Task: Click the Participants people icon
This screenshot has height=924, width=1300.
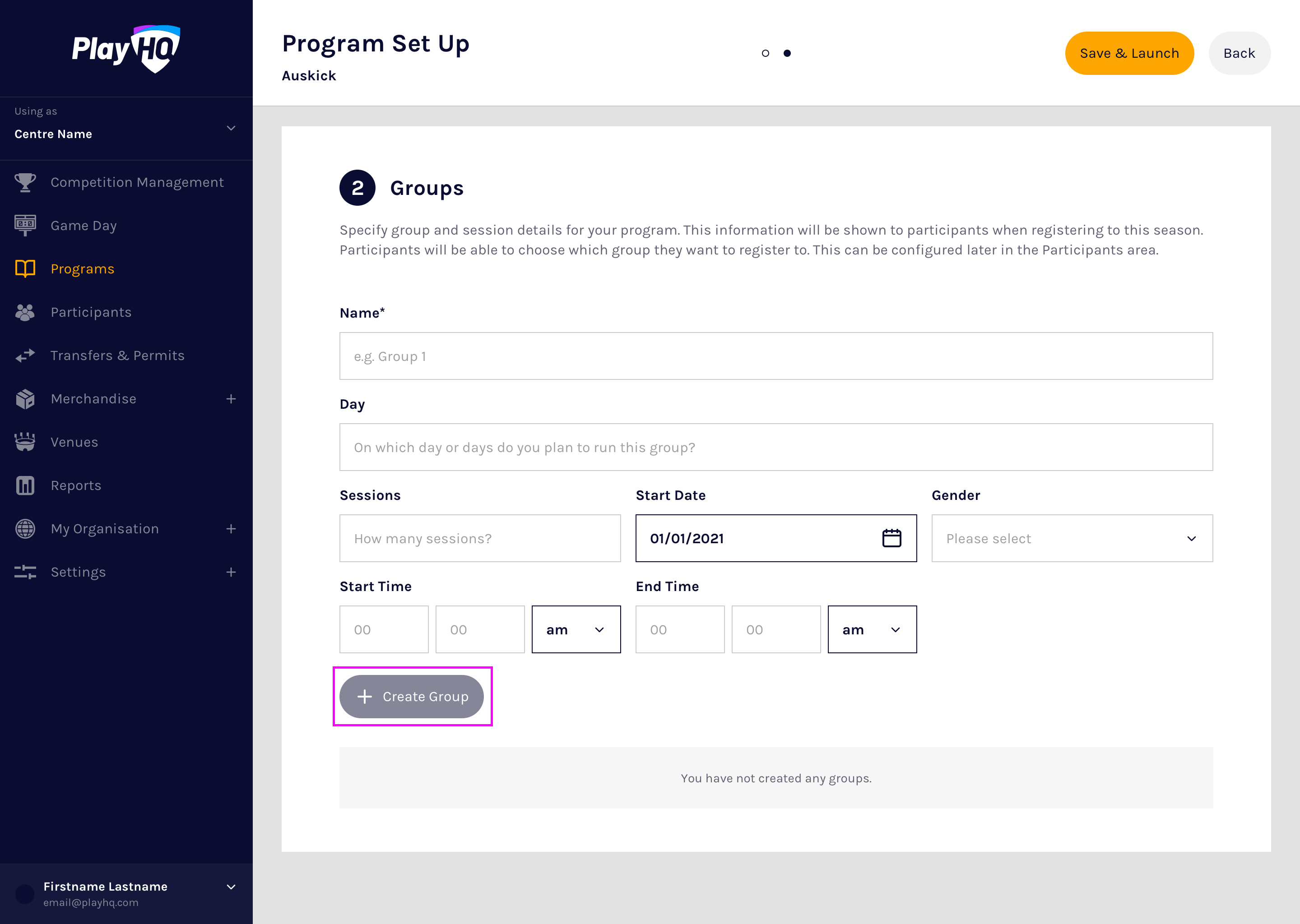Action: click(x=25, y=312)
